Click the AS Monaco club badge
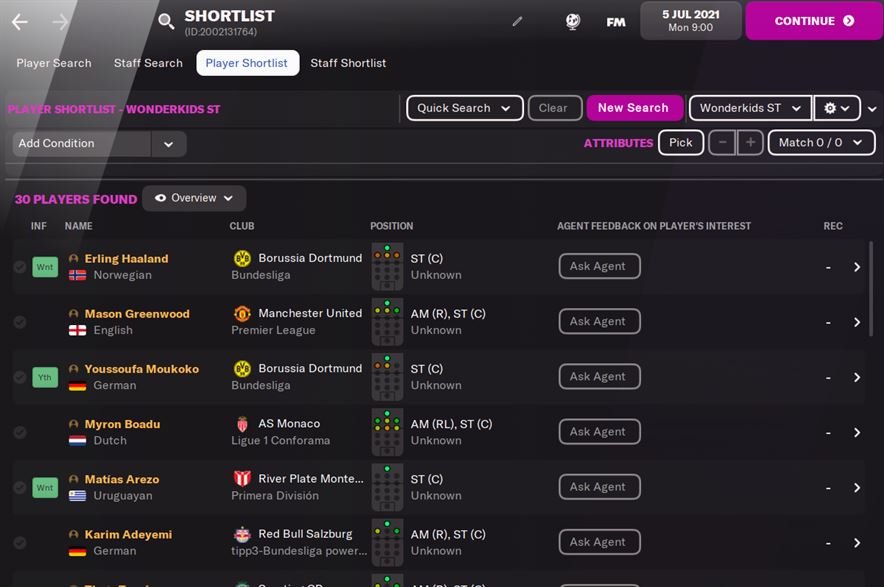 pyautogui.click(x=242, y=424)
